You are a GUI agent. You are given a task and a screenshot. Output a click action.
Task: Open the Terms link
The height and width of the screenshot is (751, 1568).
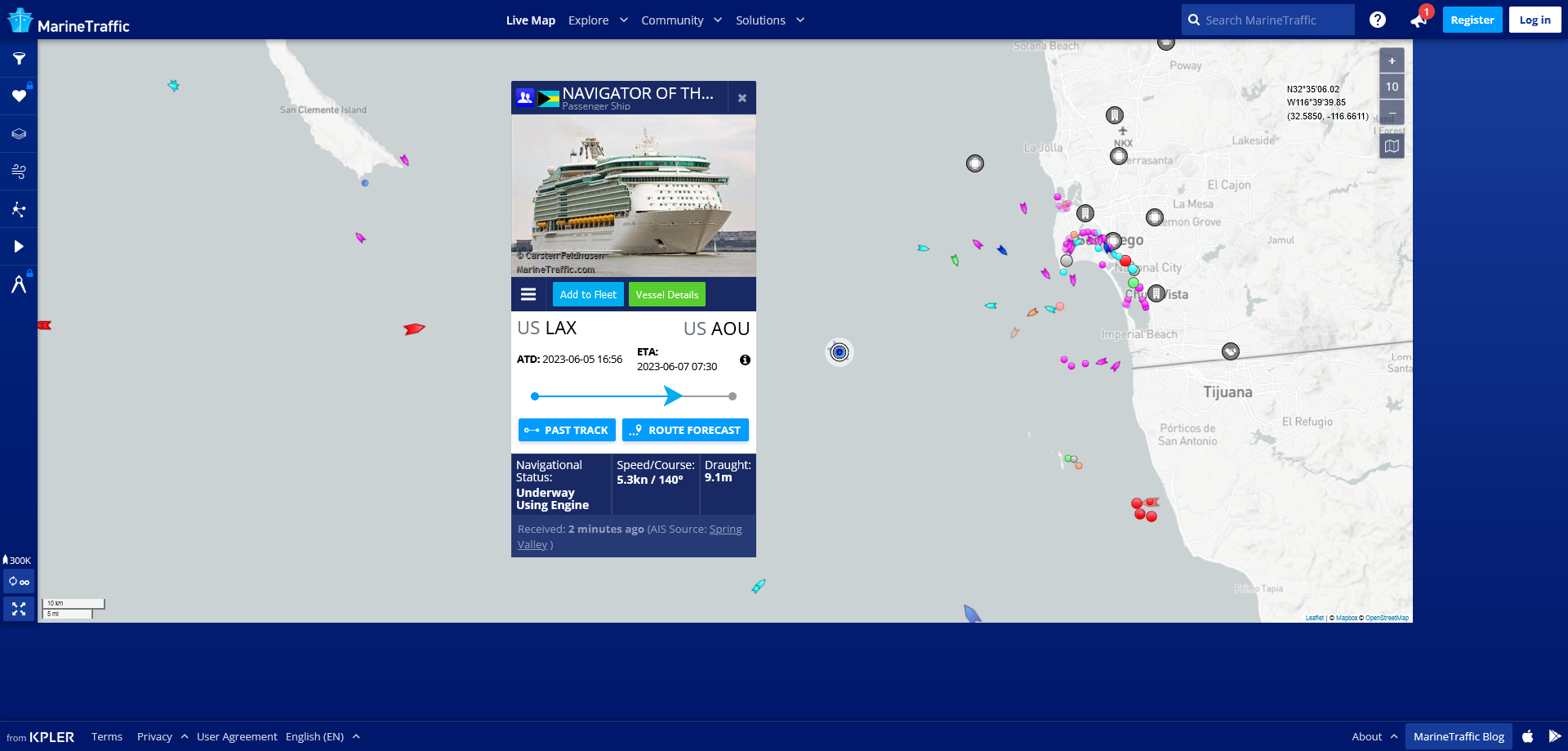[107, 736]
